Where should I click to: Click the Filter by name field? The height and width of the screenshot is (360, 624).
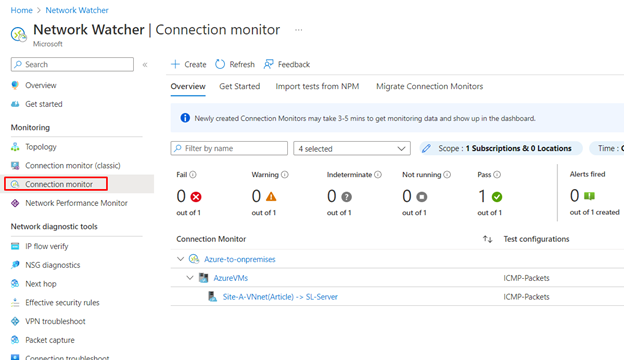pyautogui.click(x=229, y=148)
